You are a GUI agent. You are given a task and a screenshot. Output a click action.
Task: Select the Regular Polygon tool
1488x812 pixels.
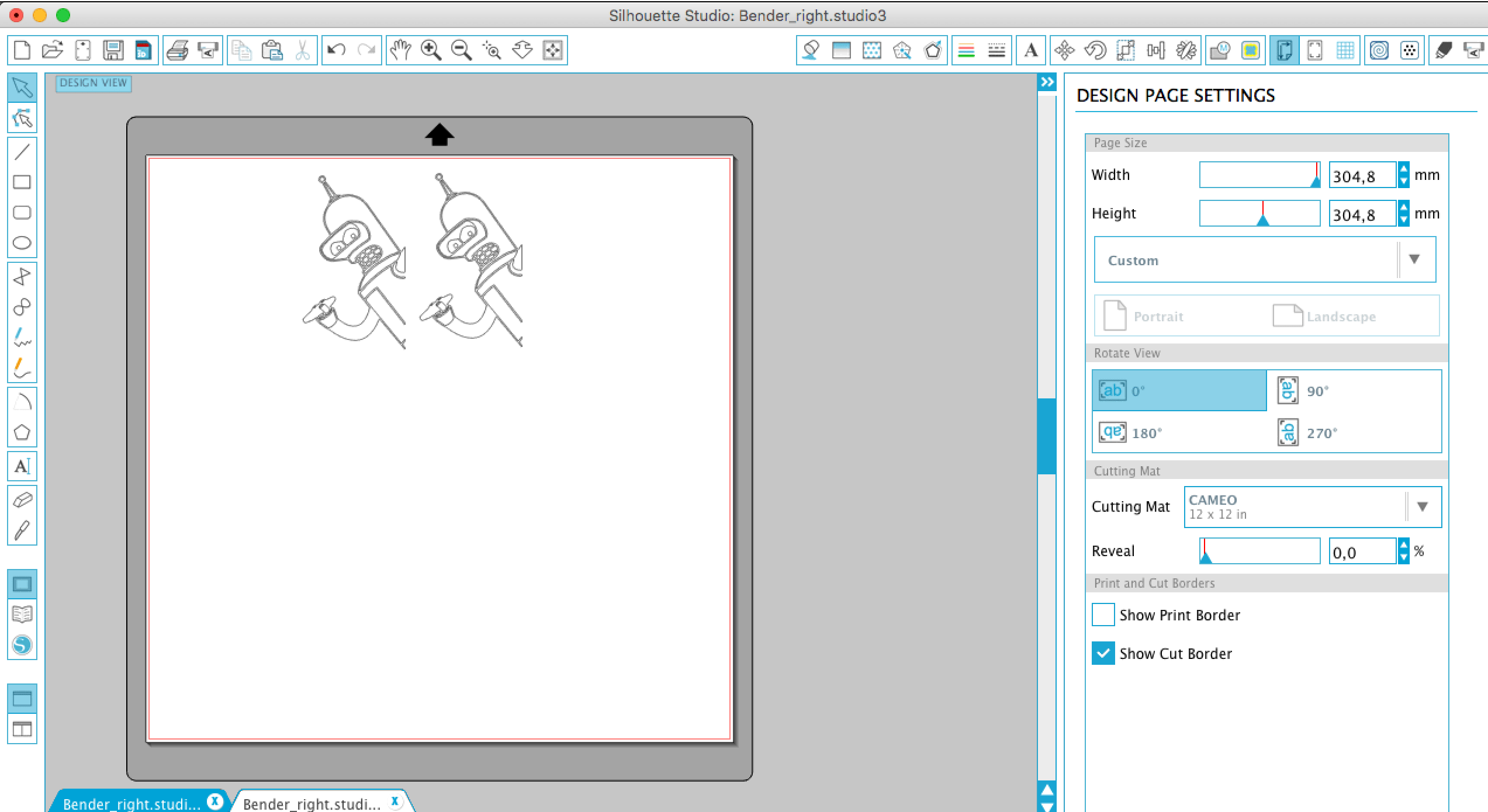pyautogui.click(x=22, y=432)
